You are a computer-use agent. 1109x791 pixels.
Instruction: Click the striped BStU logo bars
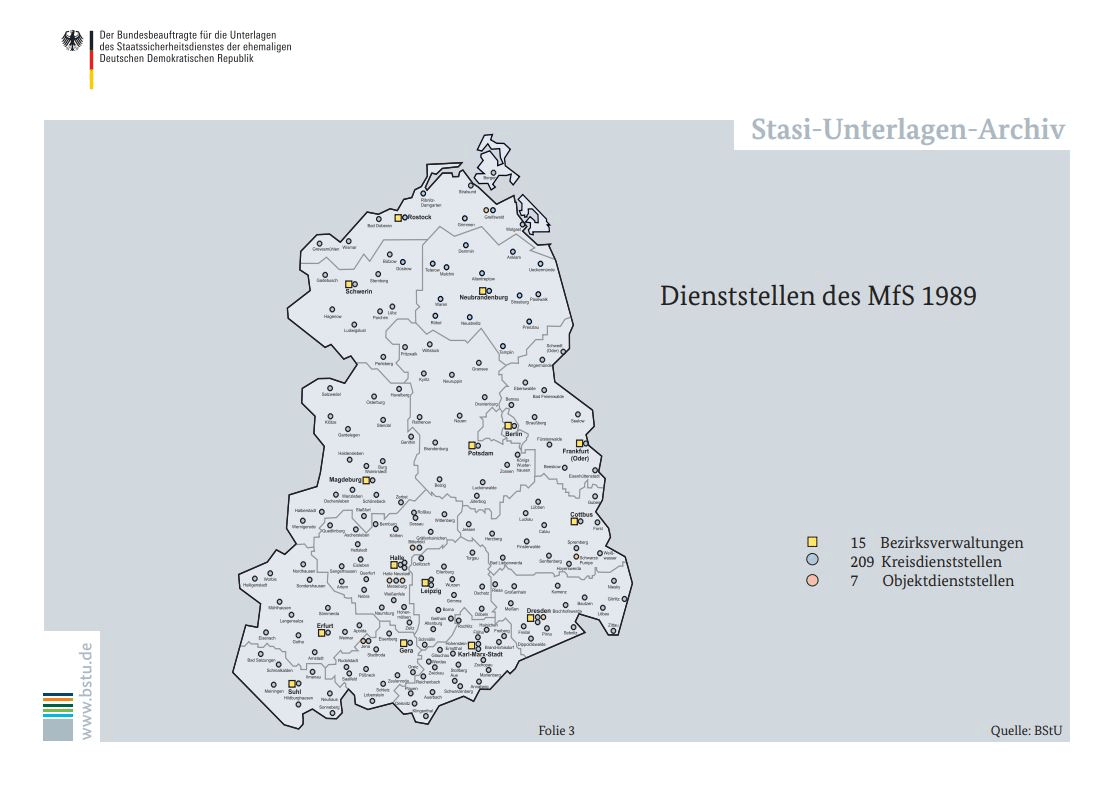pos(58,705)
